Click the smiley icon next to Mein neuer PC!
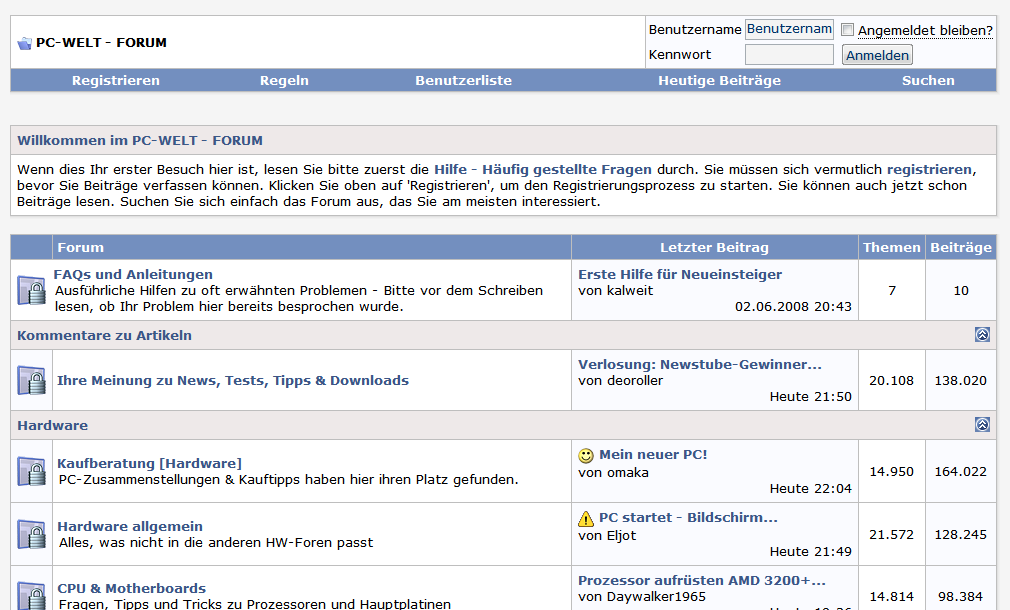Image resolution: width=1010 pixels, height=610 pixels. click(586, 454)
